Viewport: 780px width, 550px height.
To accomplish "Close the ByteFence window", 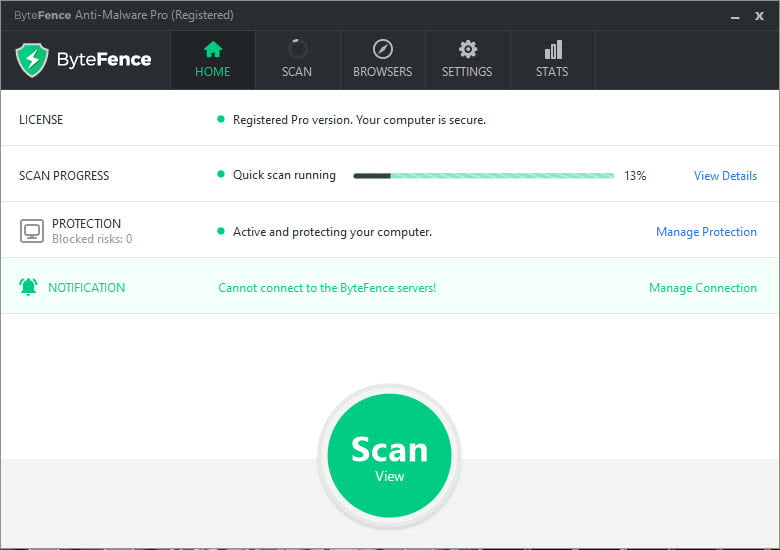I will 759,15.
